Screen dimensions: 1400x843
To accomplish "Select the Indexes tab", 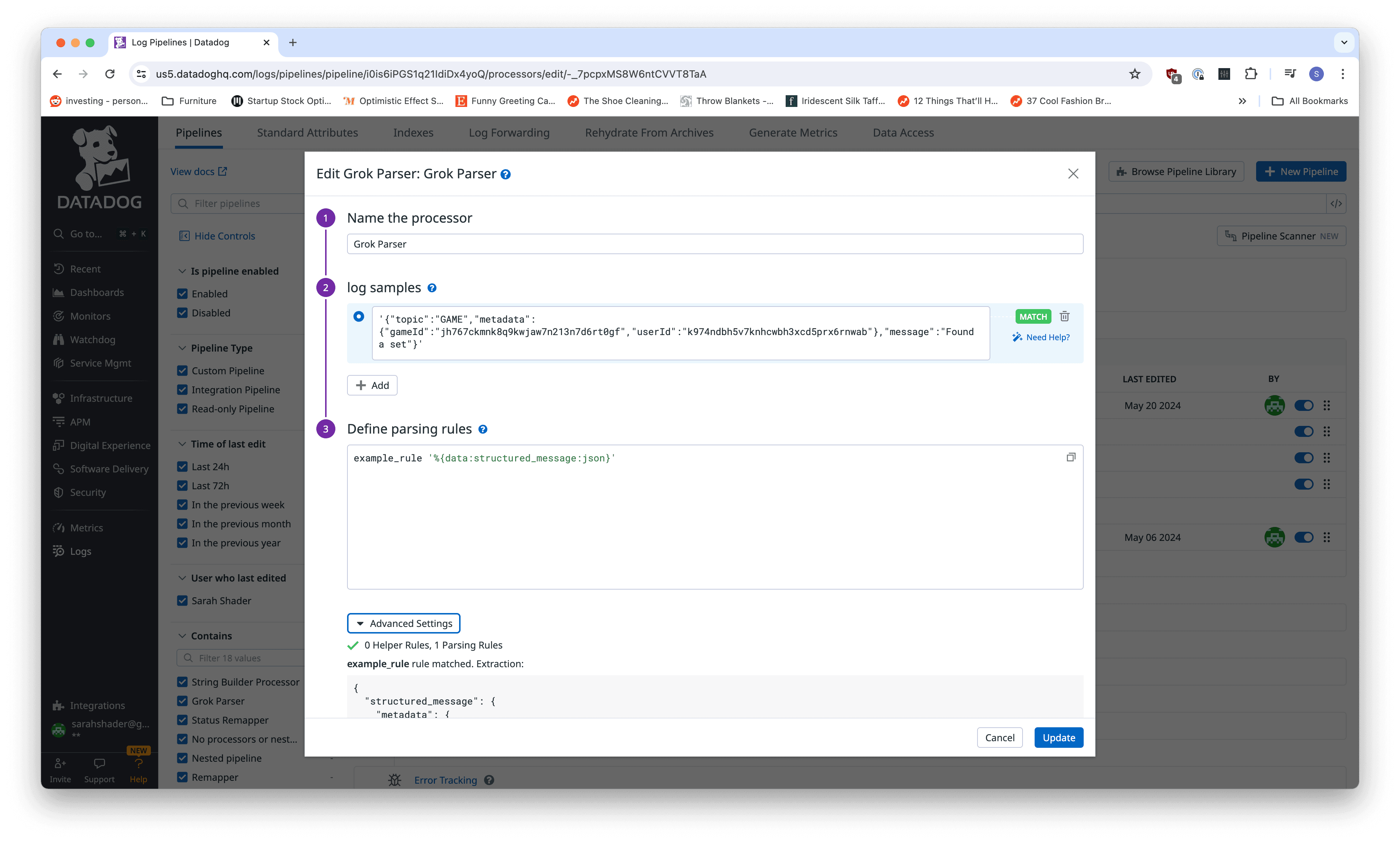I will tap(413, 132).
